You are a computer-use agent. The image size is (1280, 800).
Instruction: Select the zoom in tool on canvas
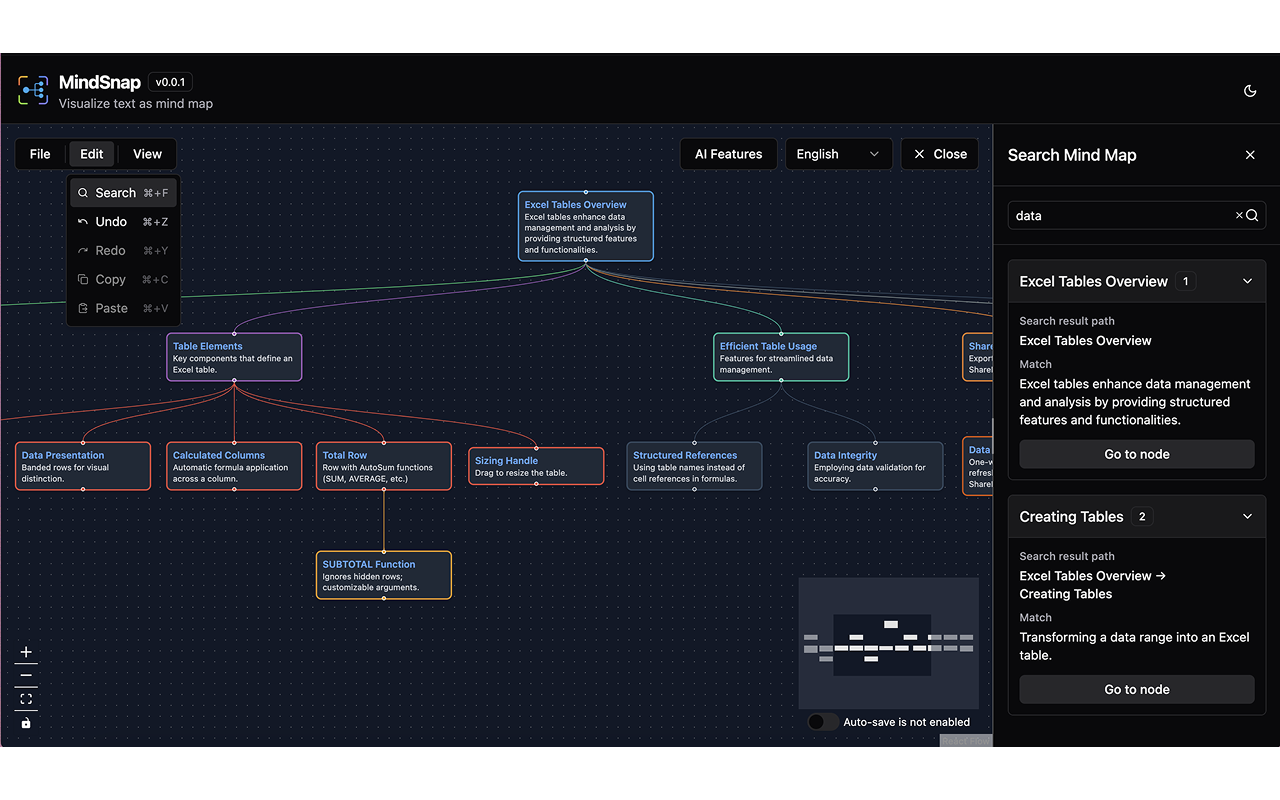pyautogui.click(x=26, y=652)
